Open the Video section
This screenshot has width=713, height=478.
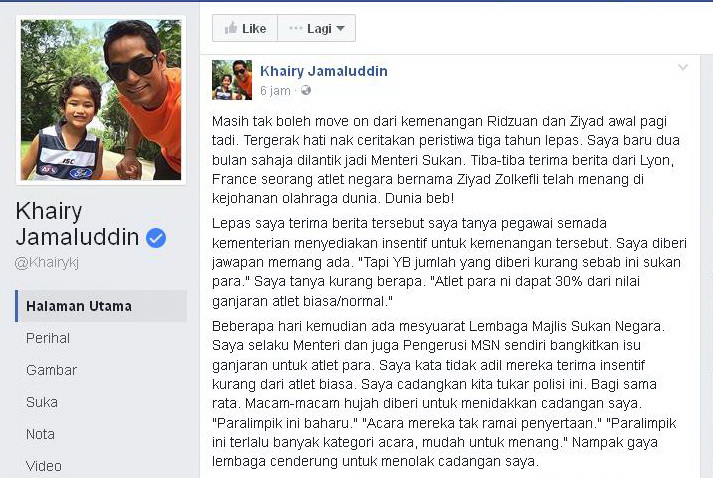tap(44, 466)
